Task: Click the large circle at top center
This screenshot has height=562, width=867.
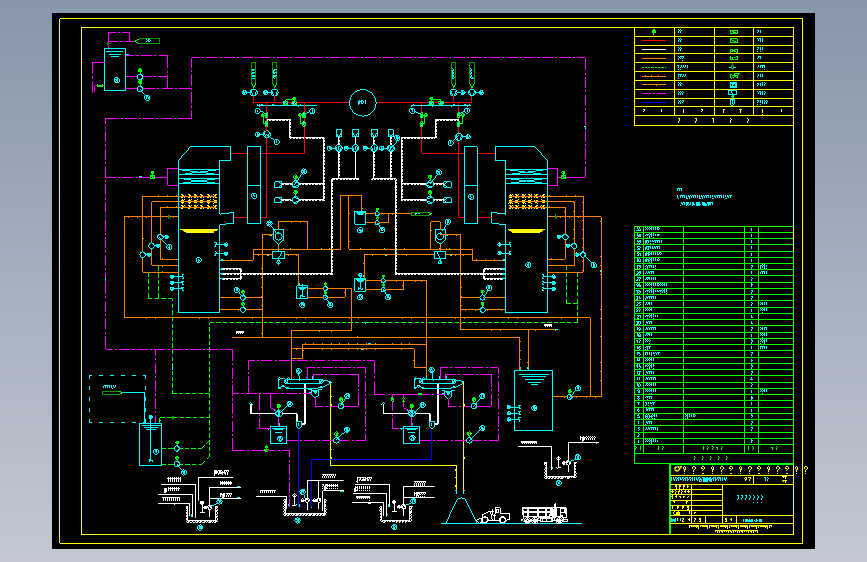Action: pos(363,102)
